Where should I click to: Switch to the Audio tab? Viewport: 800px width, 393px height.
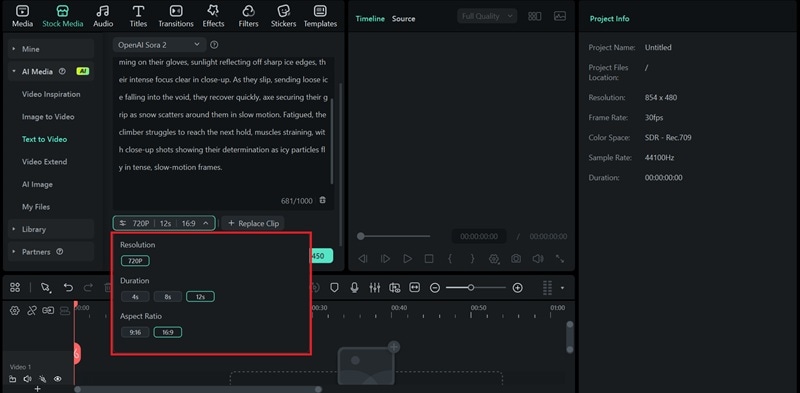[103, 16]
